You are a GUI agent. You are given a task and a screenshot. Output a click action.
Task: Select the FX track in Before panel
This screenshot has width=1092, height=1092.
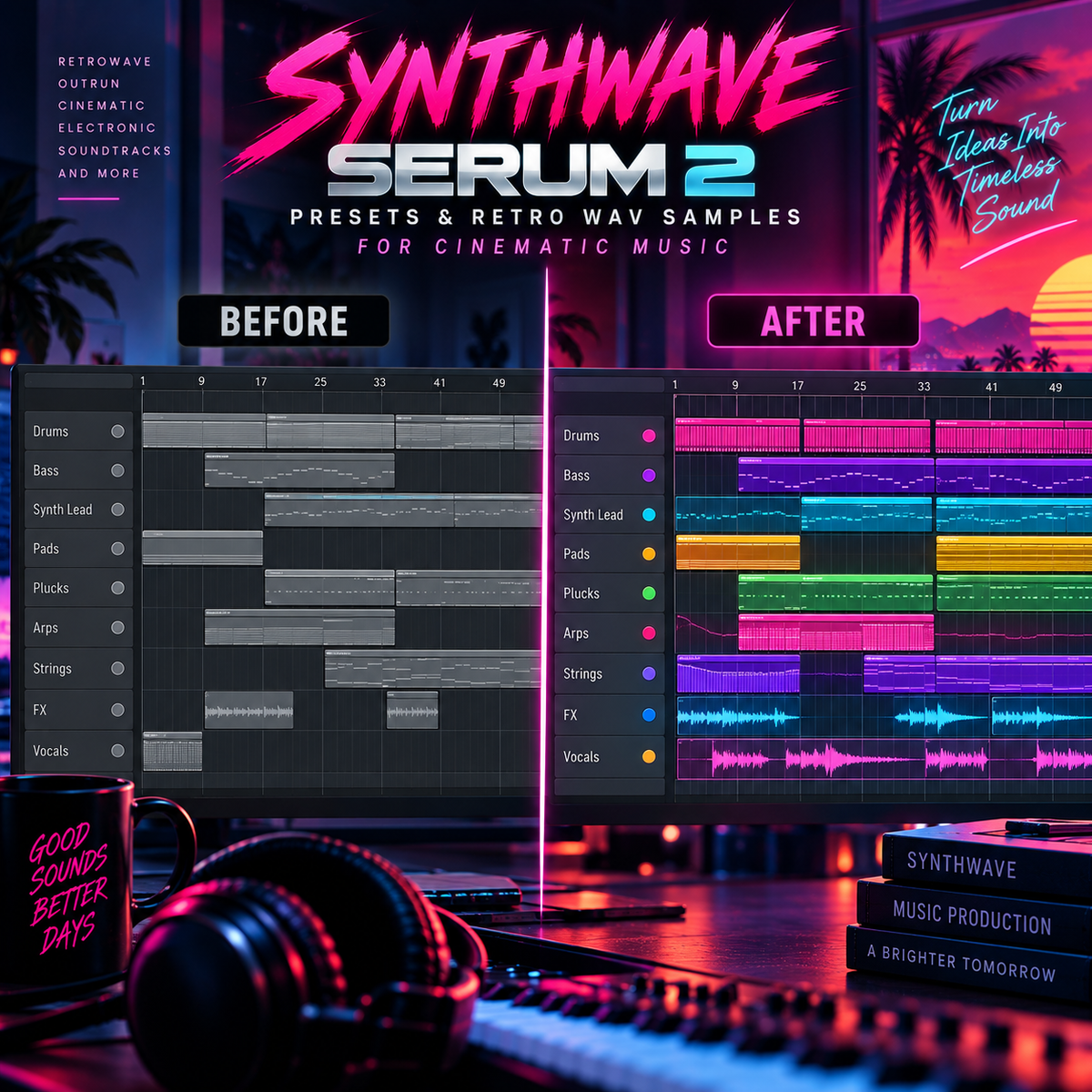[x=78, y=710]
